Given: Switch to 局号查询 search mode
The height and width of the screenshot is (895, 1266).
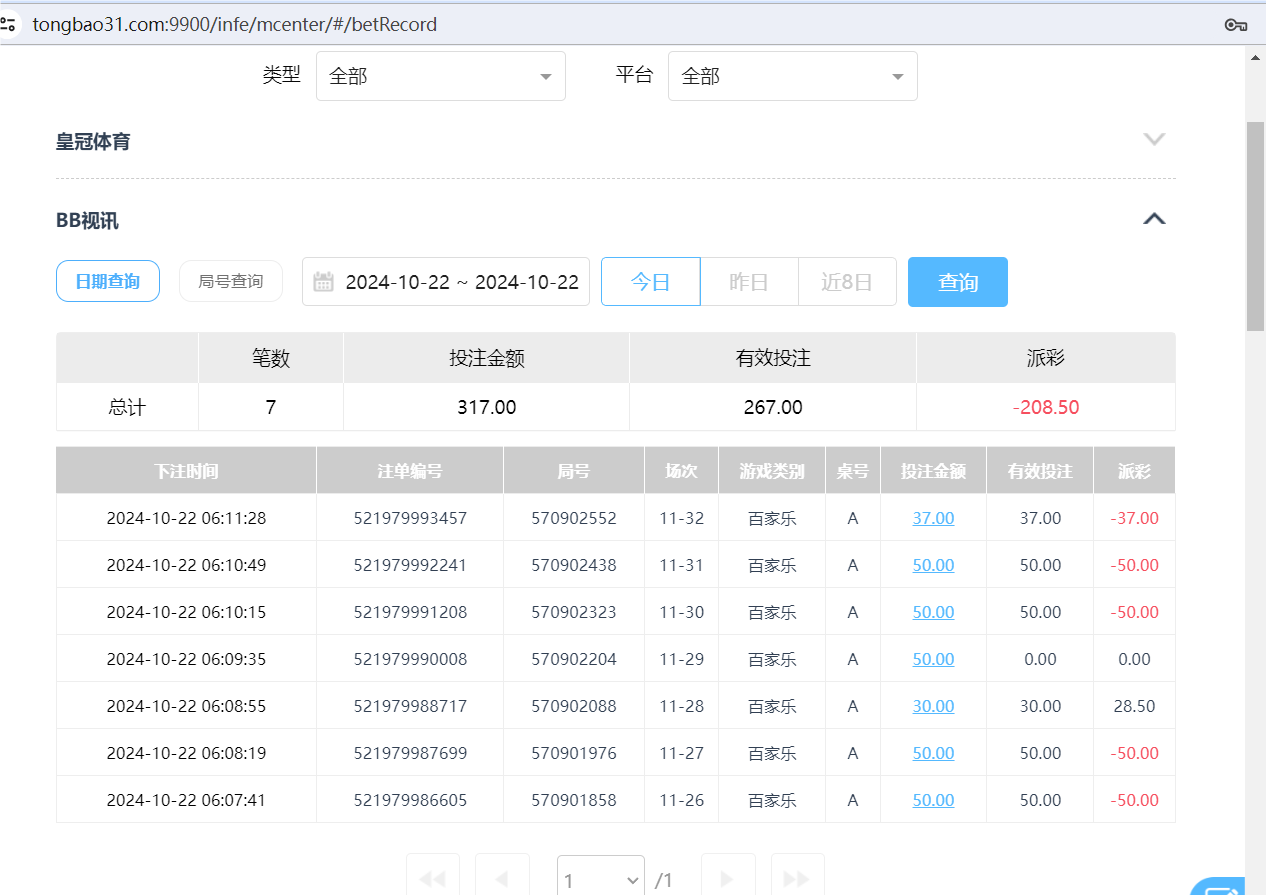Looking at the screenshot, I should (230, 282).
